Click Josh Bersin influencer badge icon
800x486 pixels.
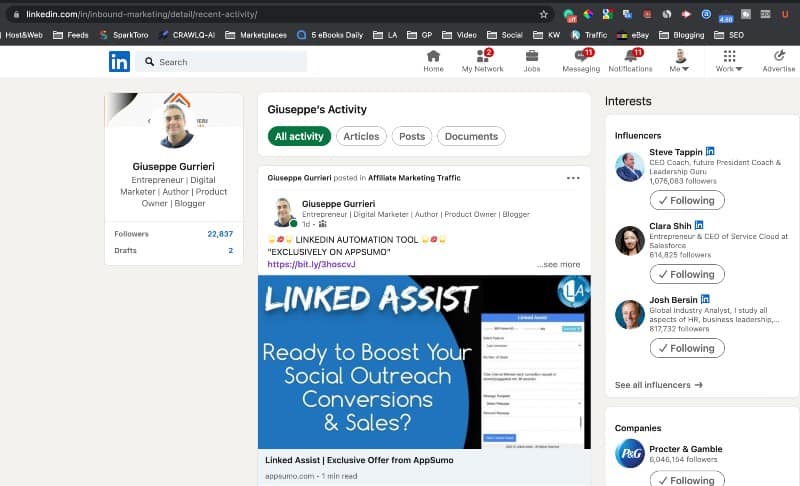pyautogui.click(x=705, y=299)
